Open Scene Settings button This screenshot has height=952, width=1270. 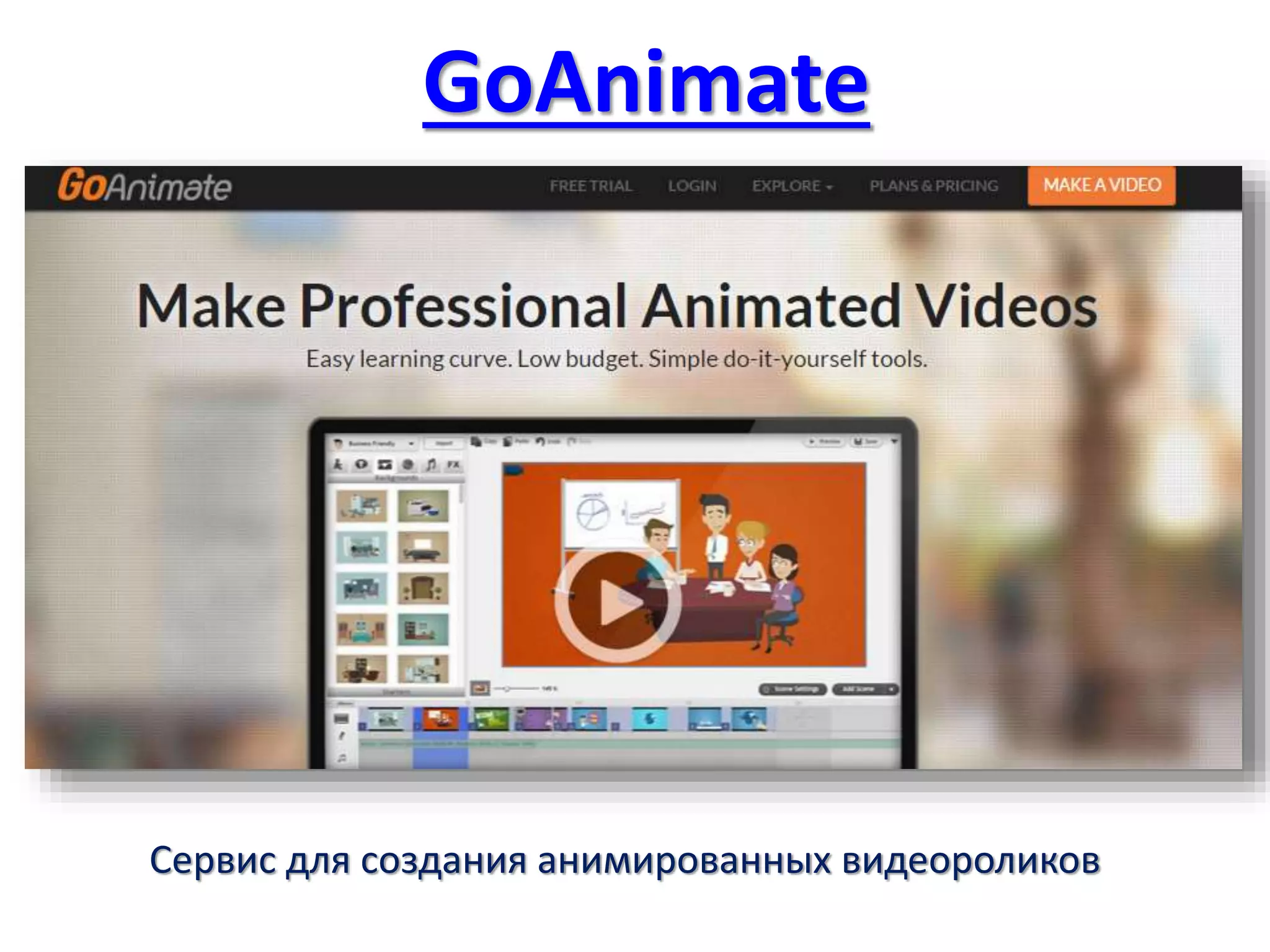click(x=793, y=689)
